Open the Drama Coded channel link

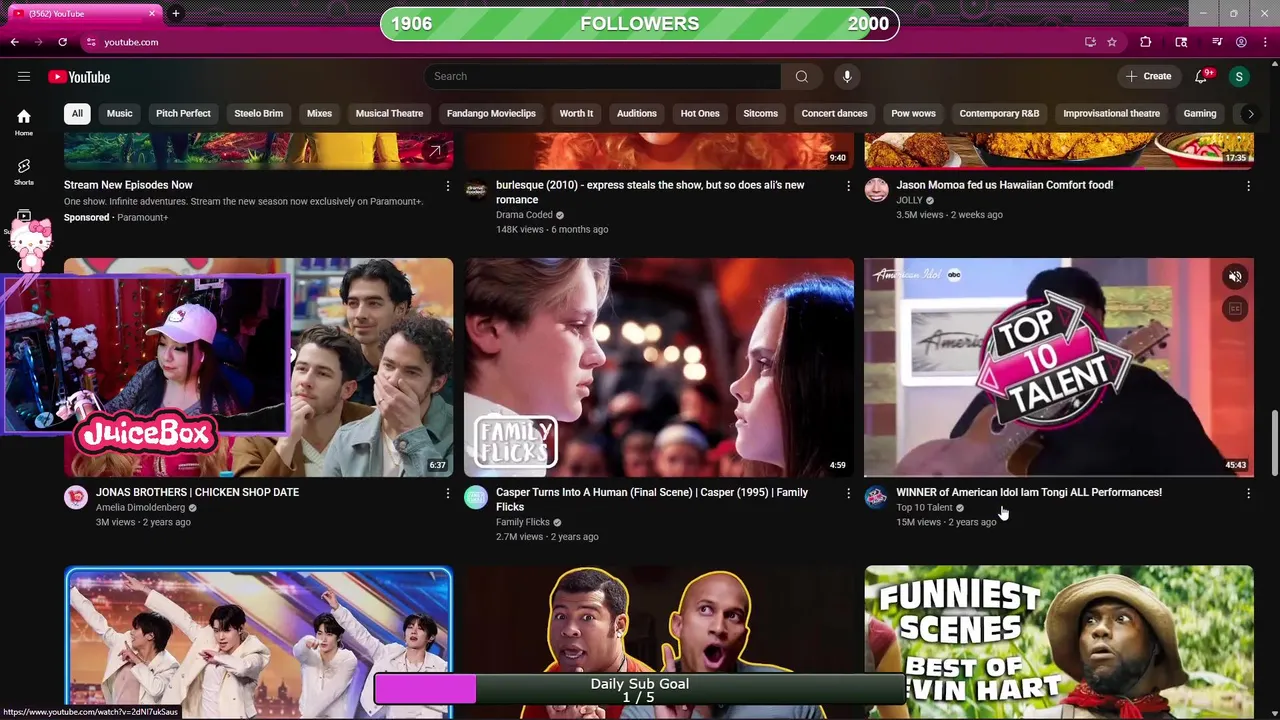(524, 215)
